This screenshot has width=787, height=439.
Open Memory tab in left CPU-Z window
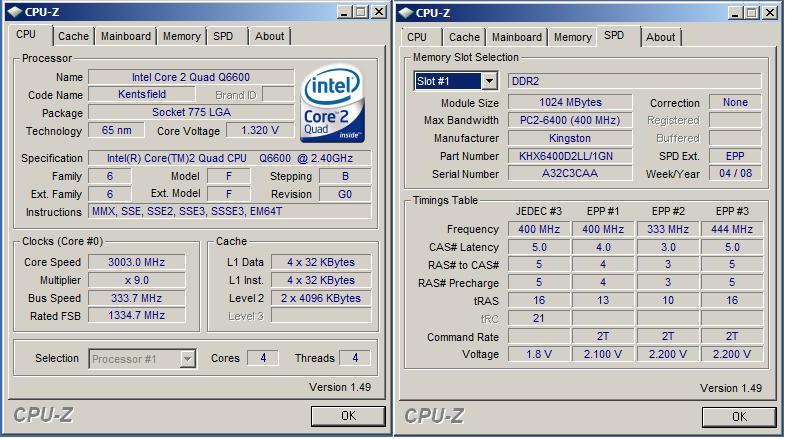[182, 36]
